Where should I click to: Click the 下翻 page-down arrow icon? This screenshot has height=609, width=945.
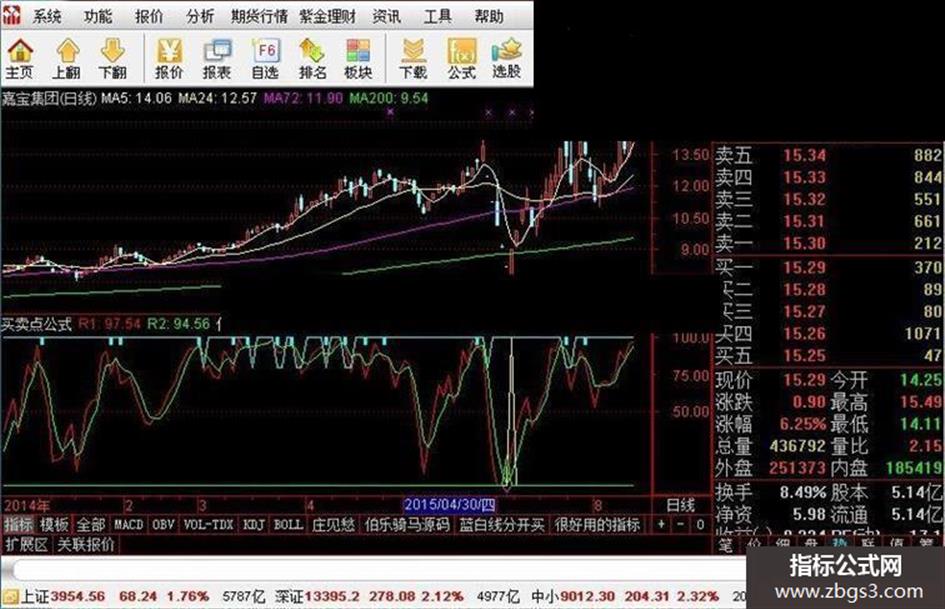click(113, 58)
